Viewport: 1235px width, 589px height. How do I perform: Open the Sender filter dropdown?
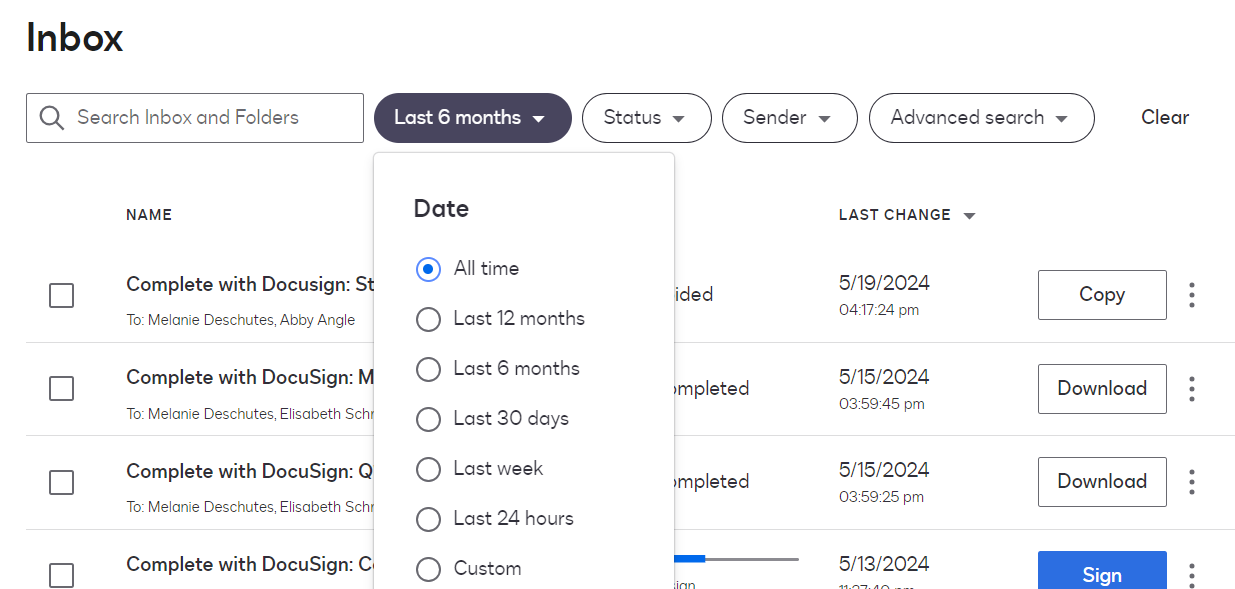pyautogui.click(x=789, y=118)
